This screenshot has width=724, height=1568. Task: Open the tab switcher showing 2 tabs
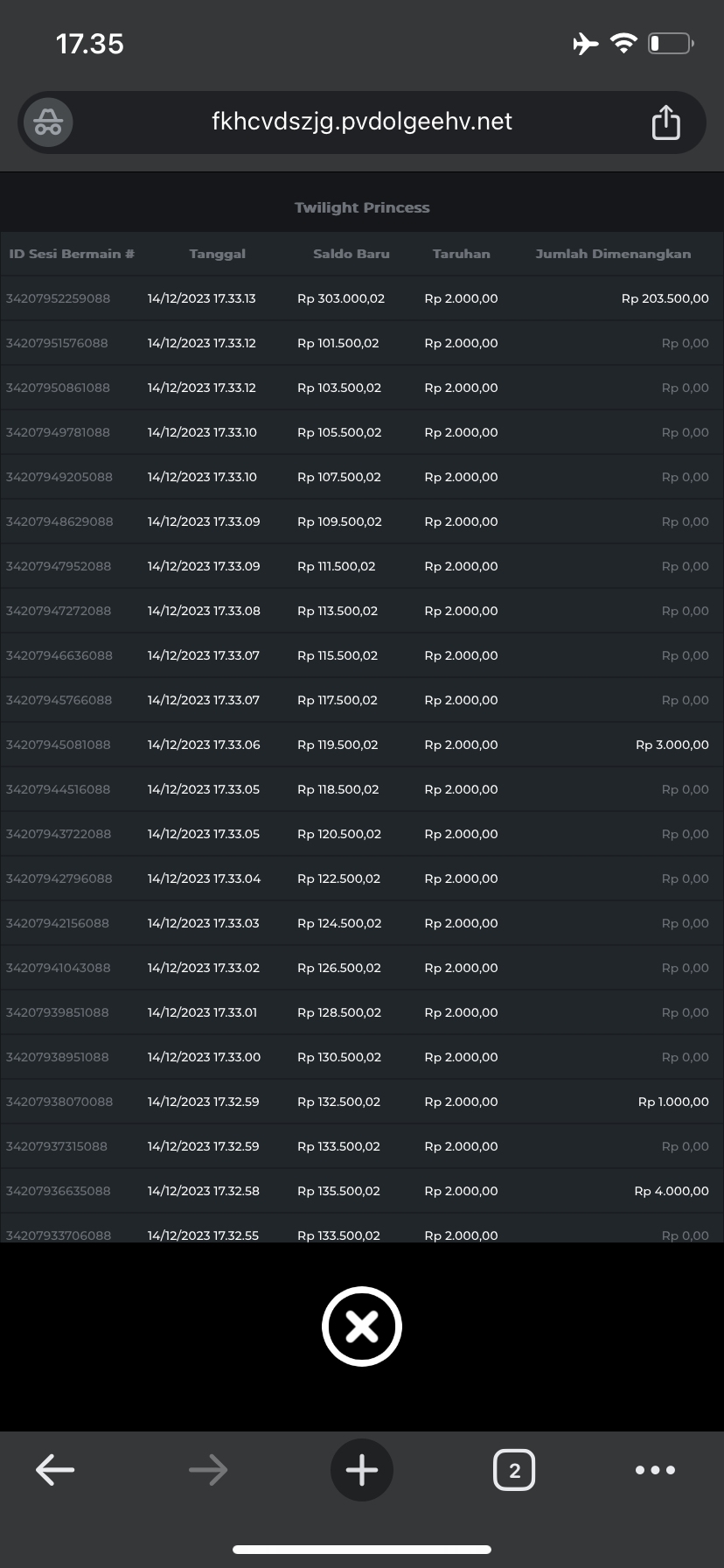[x=514, y=1470]
